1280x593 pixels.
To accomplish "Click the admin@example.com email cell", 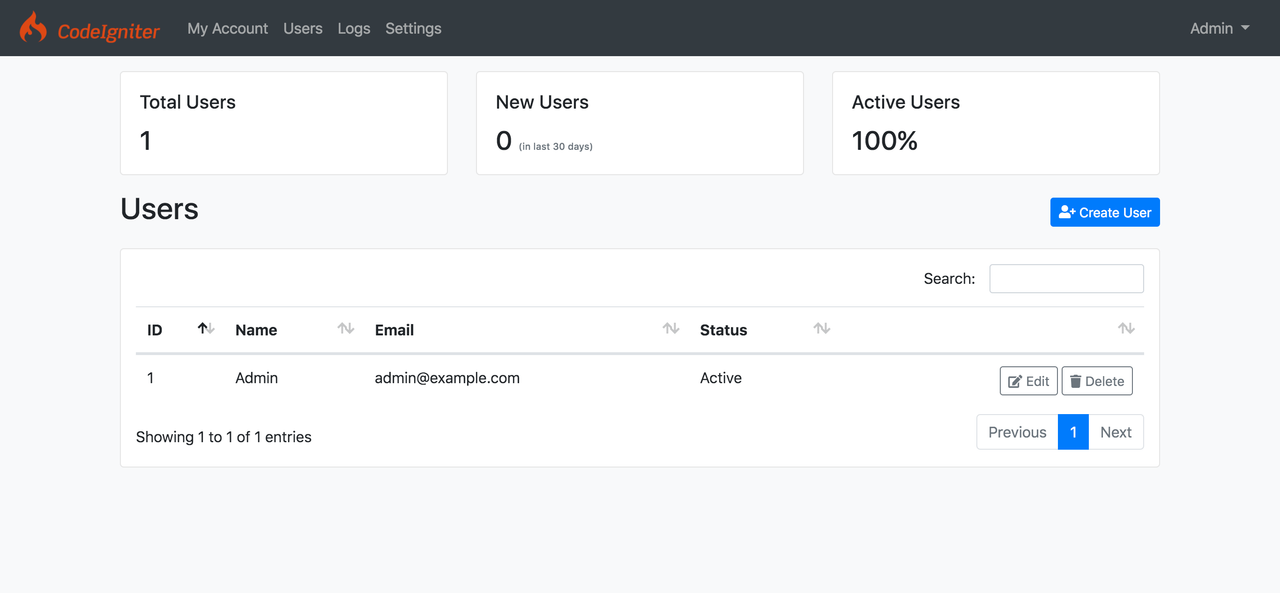I will click(447, 378).
